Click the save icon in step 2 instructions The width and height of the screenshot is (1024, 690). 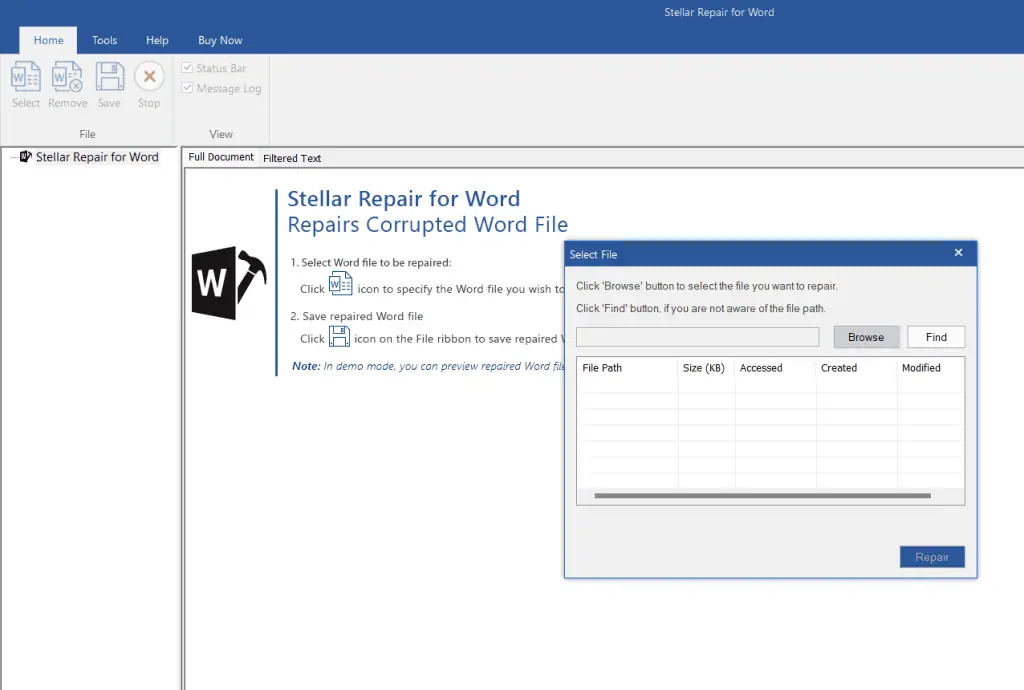(340, 337)
